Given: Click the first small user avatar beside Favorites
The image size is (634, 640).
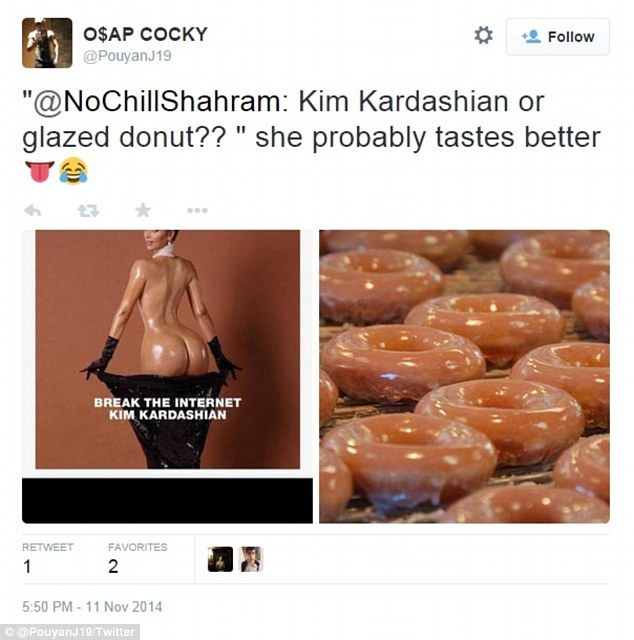Looking at the screenshot, I should pyautogui.click(x=220, y=559).
